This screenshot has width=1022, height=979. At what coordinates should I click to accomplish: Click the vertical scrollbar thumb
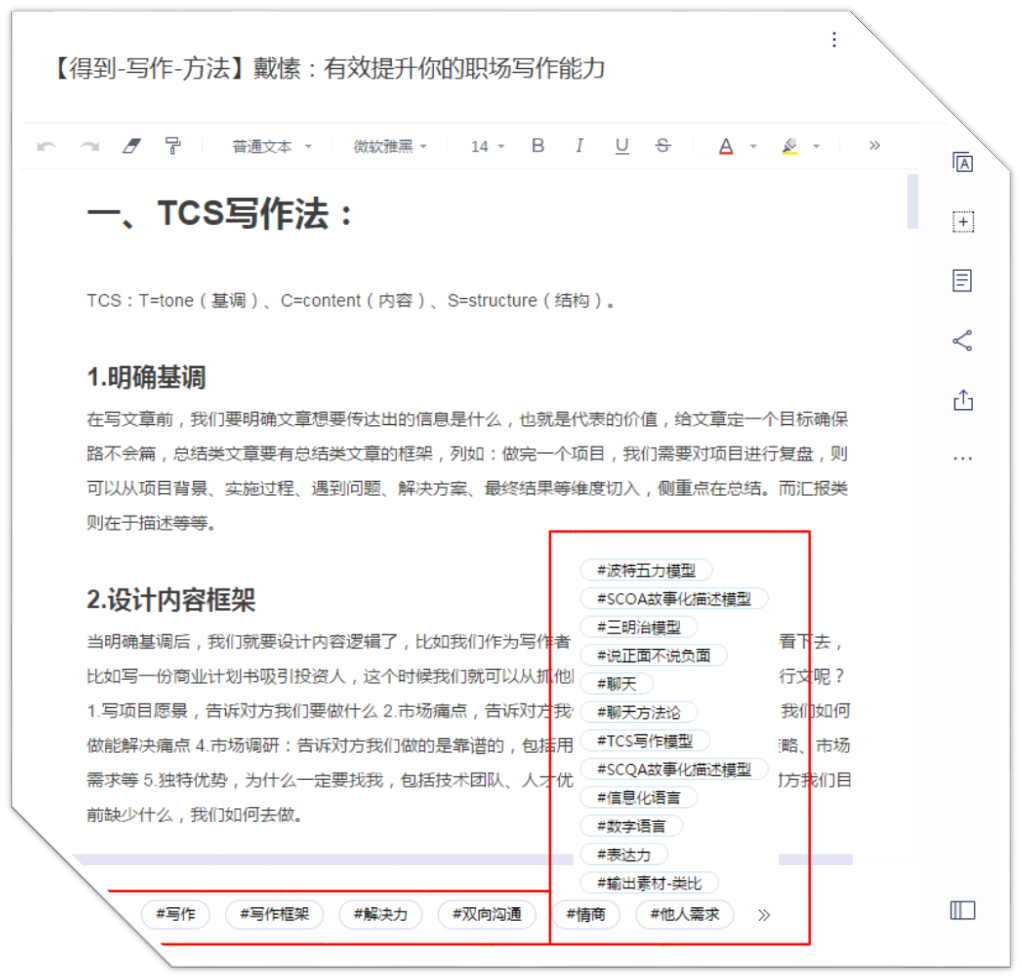912,201
